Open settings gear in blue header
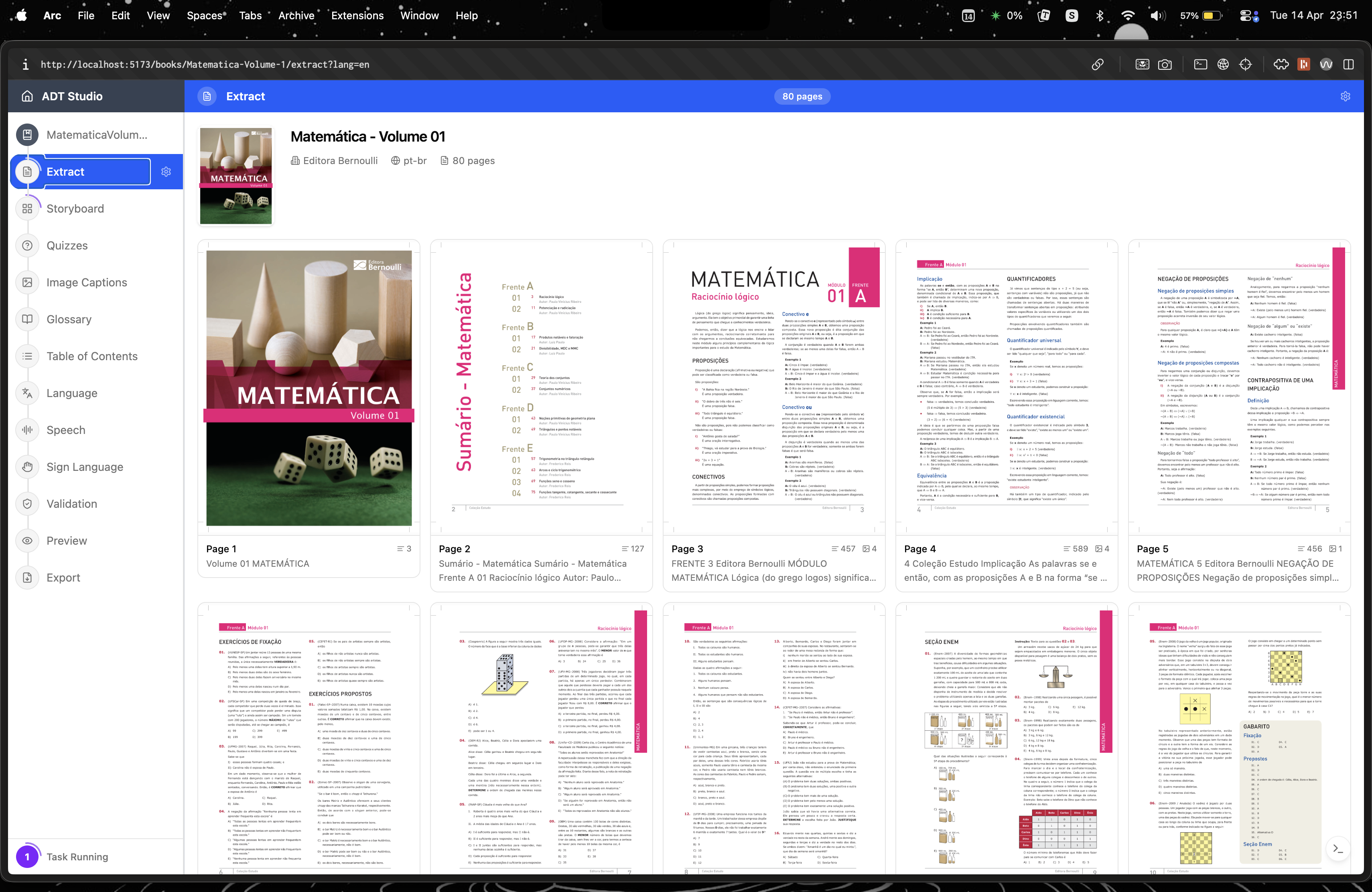 [1345, 96]
